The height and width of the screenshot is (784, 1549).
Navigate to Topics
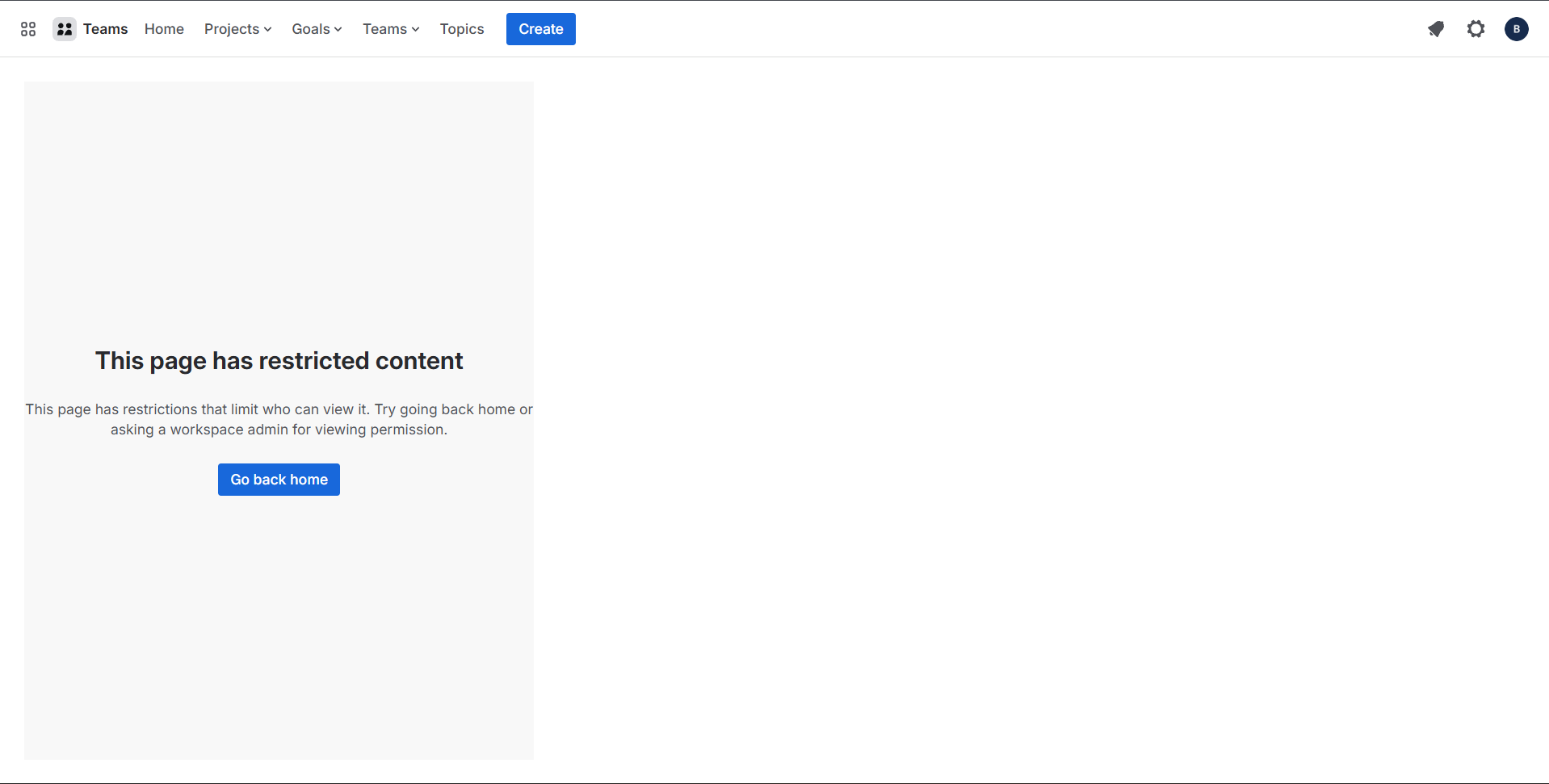pyautogui.click(x=462, y=29)
